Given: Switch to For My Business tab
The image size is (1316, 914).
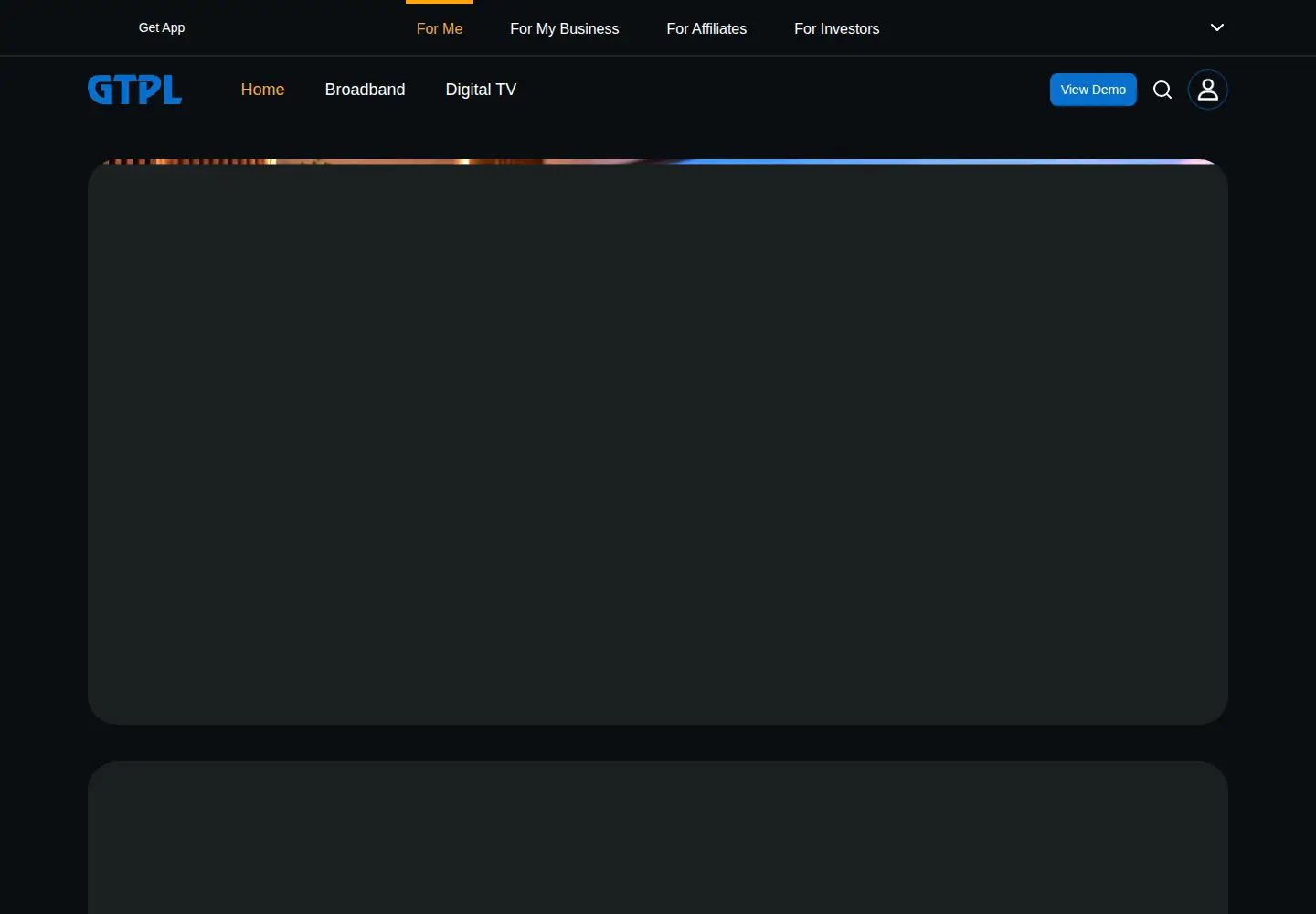Looking at the screenshot, I should 565,28.
